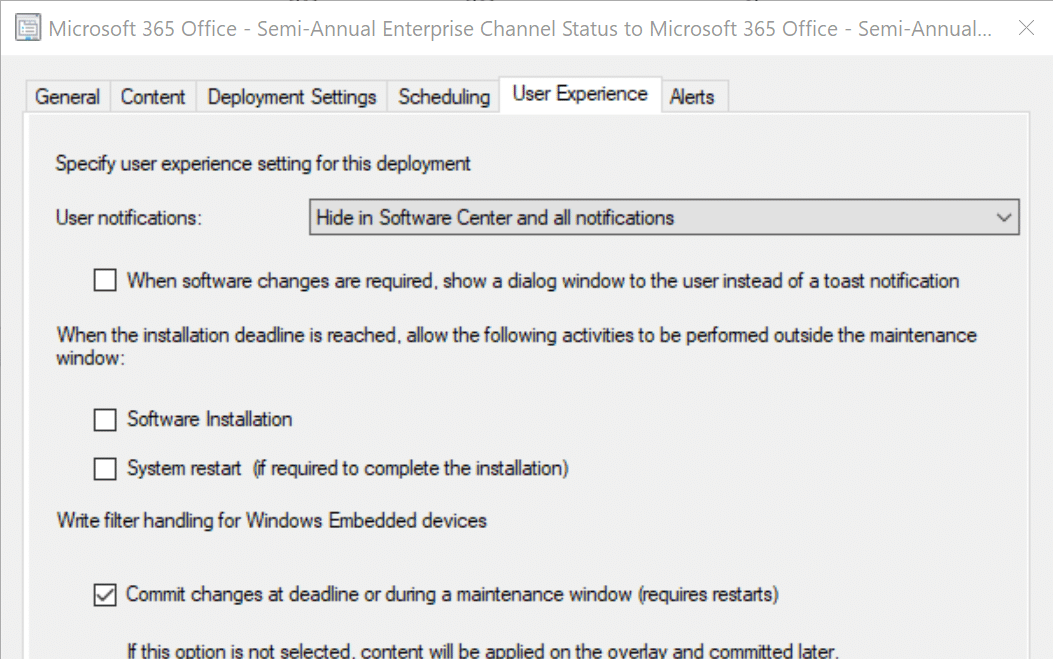Close the deployment properties dialog
The width and height of the screenshot is (1053, 659).
click(x=1025, y=28)
